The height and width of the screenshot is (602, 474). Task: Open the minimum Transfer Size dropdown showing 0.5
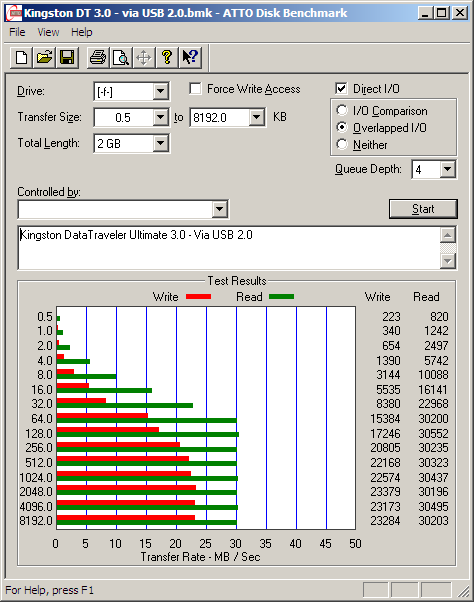pos(160,117)
